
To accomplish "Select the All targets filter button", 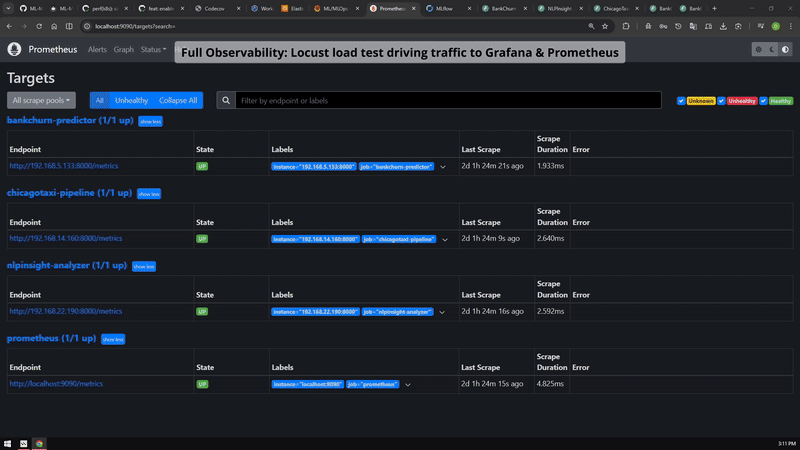I will click(x=99, y=101).
